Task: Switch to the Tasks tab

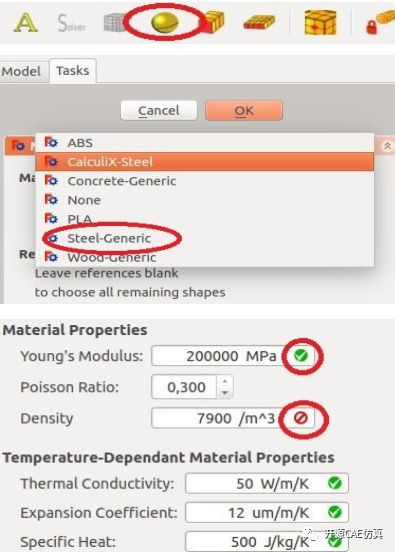Action: [x=73, y=71]
